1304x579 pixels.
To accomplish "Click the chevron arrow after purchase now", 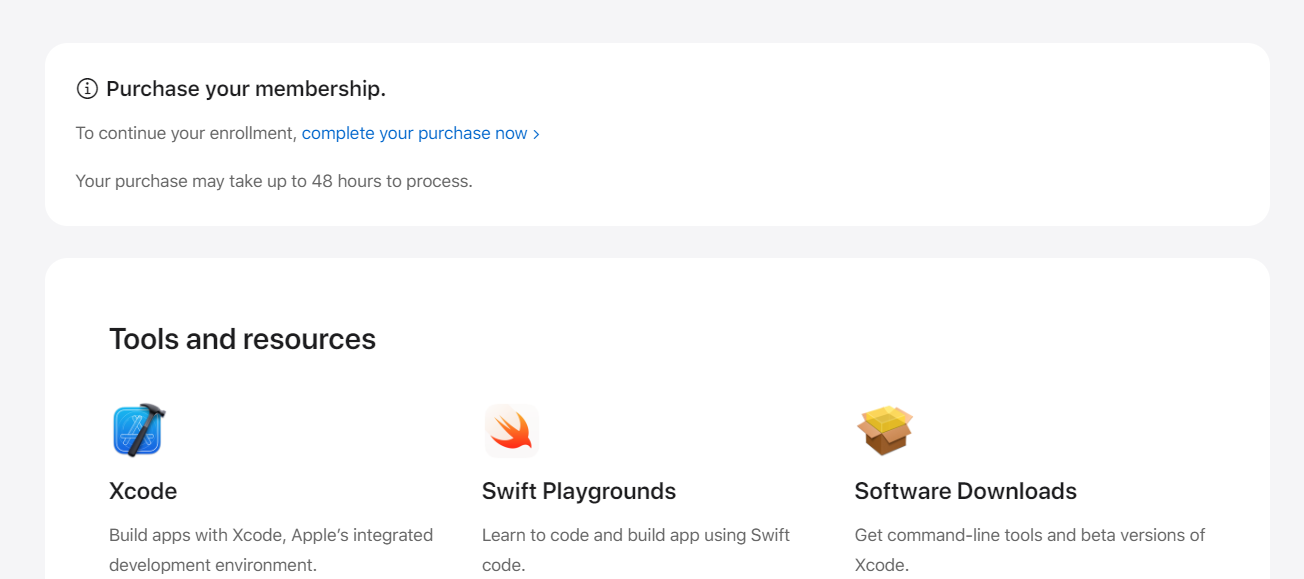I will [x=537, y=134].
